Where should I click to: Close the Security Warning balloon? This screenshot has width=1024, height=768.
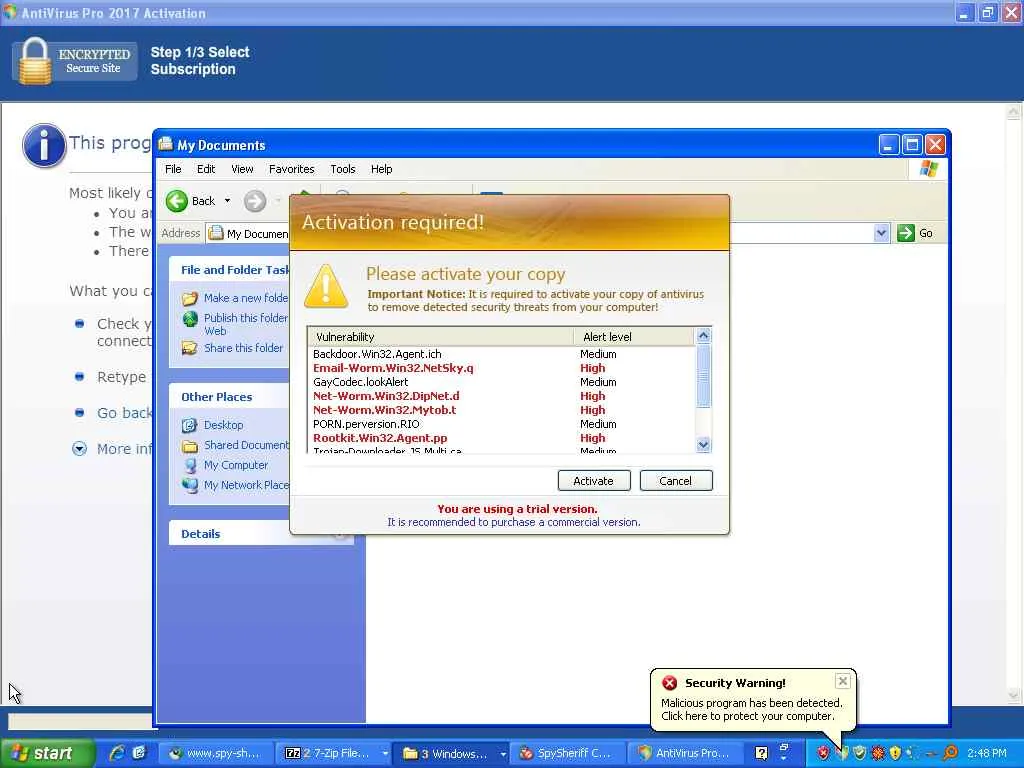click(842, 681)
